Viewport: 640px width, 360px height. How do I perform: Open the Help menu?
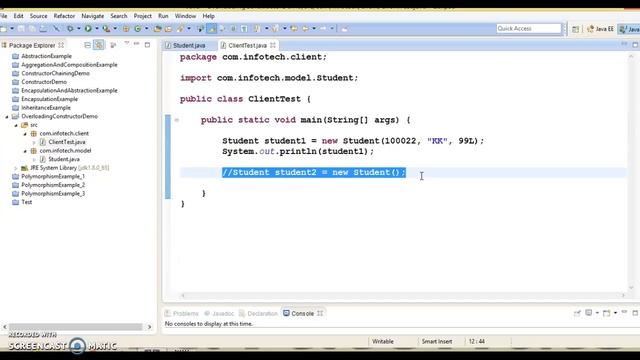pyautogui.click(x=208, y=16)
